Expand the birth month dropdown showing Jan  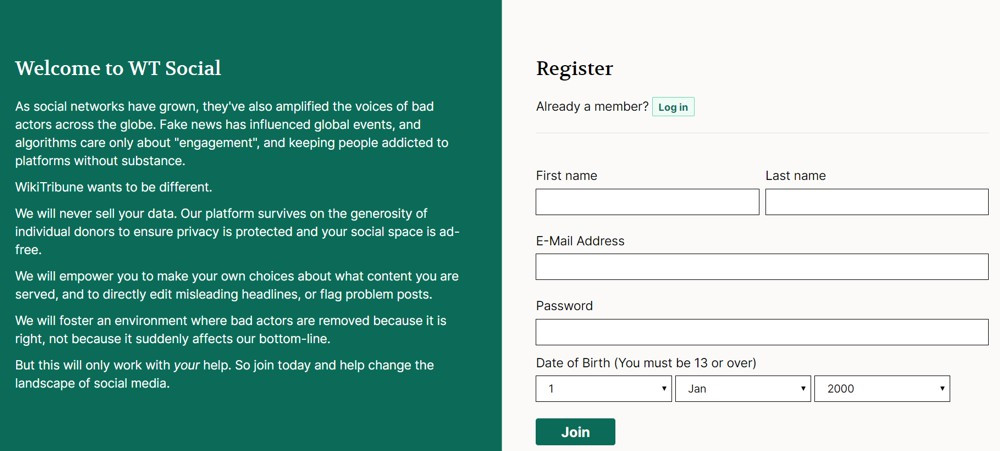742,389
